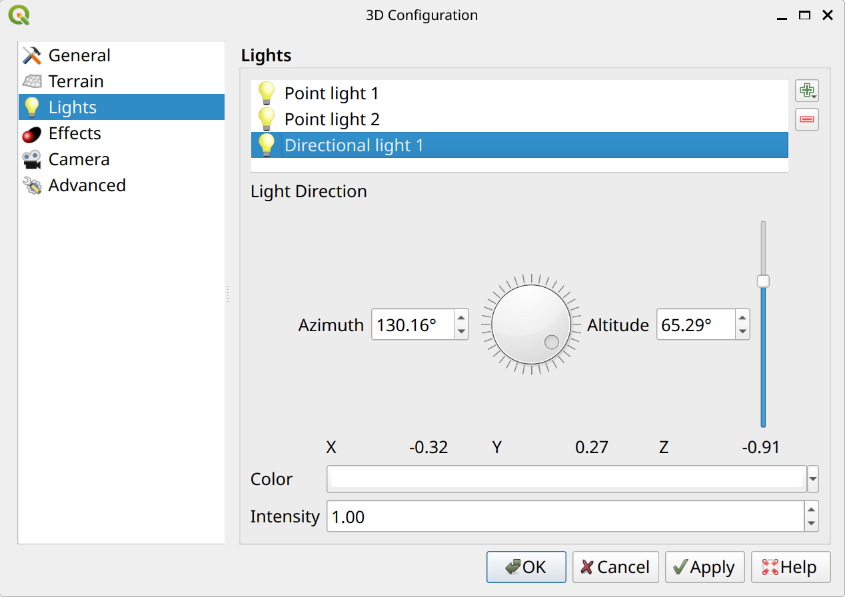Click the Effects red sphere icon
The image size is (845, 597).
32,134
